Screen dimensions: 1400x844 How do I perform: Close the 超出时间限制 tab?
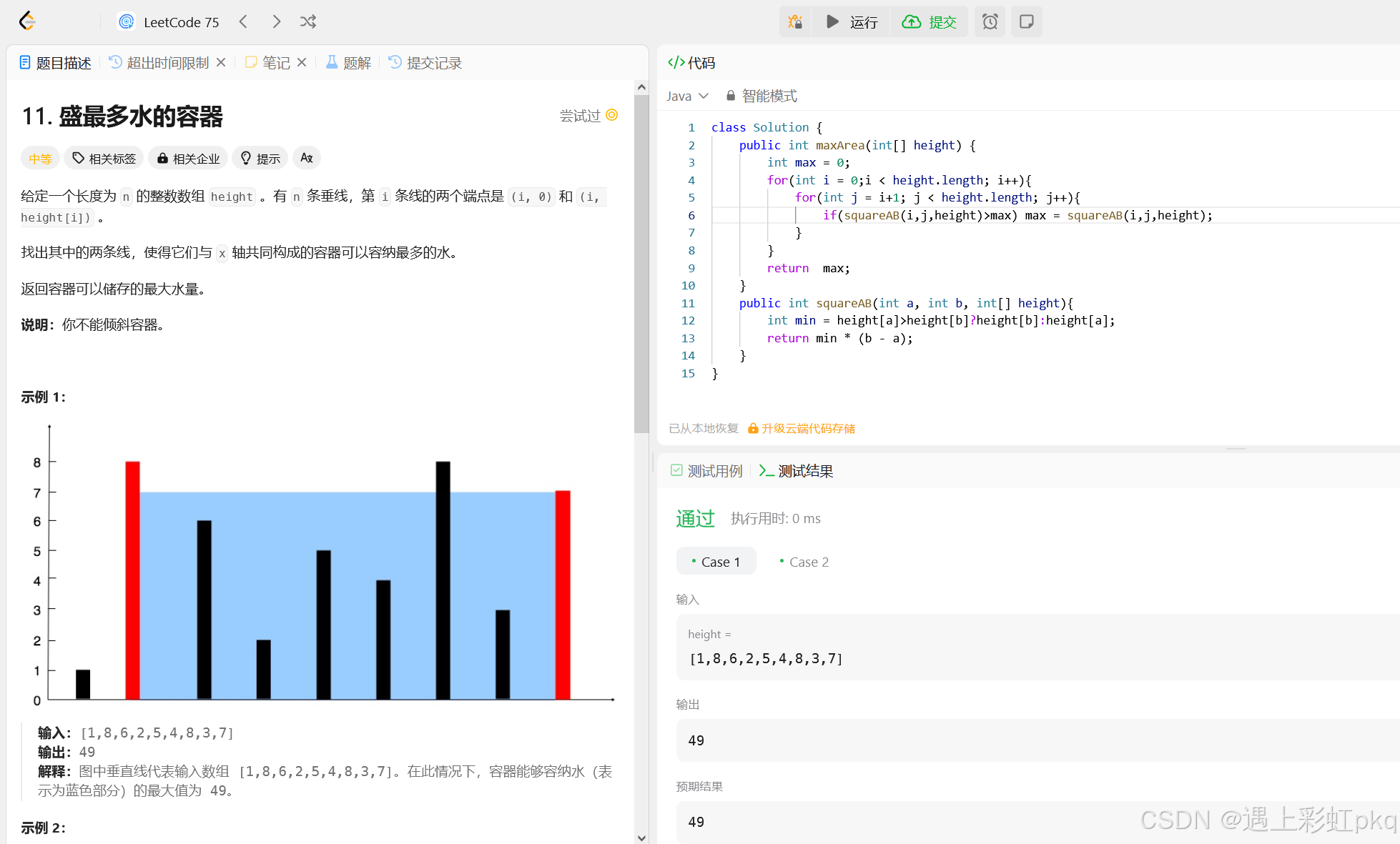(221, 62)
